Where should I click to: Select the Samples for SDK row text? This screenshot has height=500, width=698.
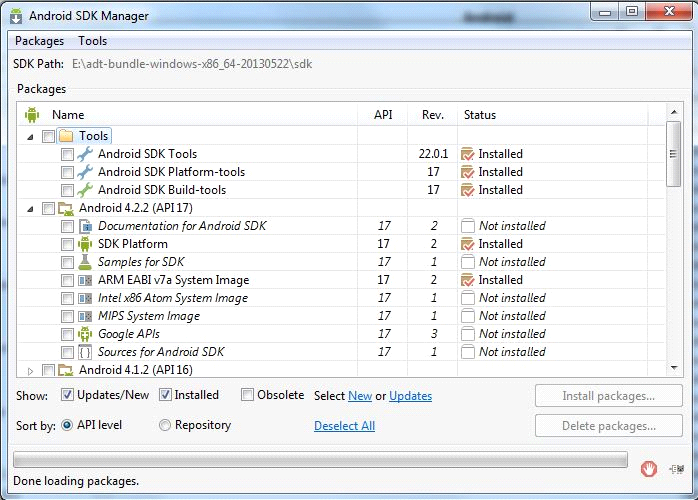pyautogui.click(x=141, y=262)
